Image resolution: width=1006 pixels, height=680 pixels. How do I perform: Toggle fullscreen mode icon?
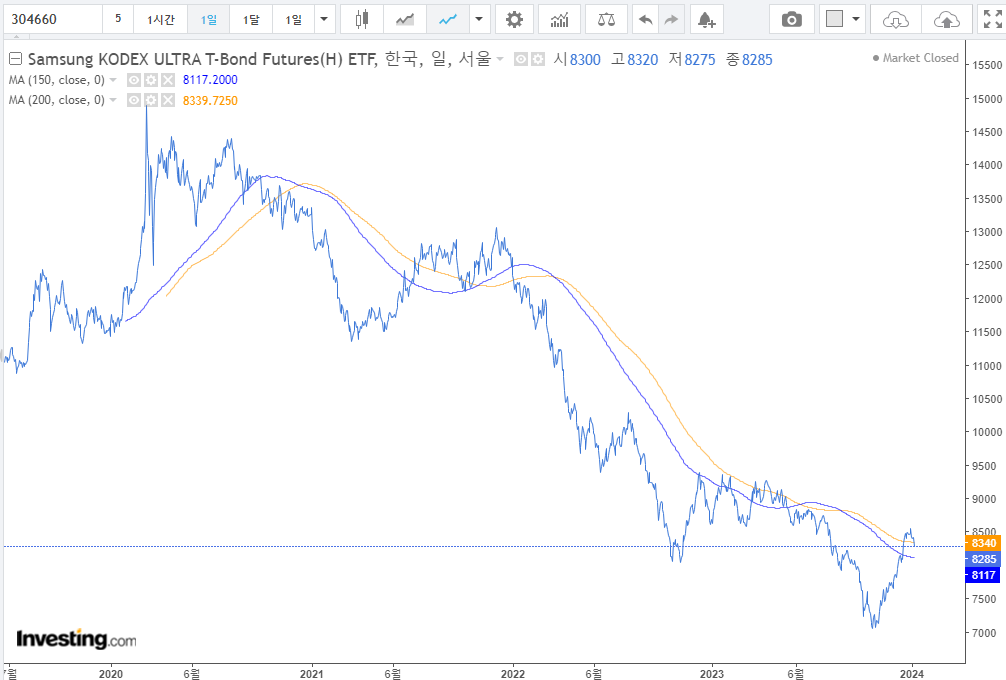[x=993, y=19]
